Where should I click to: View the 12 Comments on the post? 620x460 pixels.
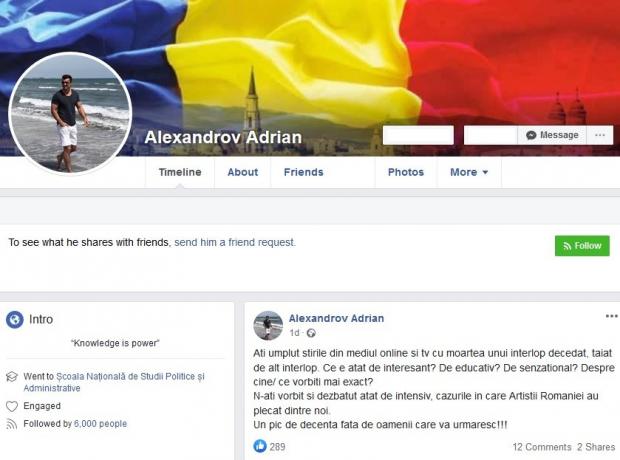tap(542, 447)
